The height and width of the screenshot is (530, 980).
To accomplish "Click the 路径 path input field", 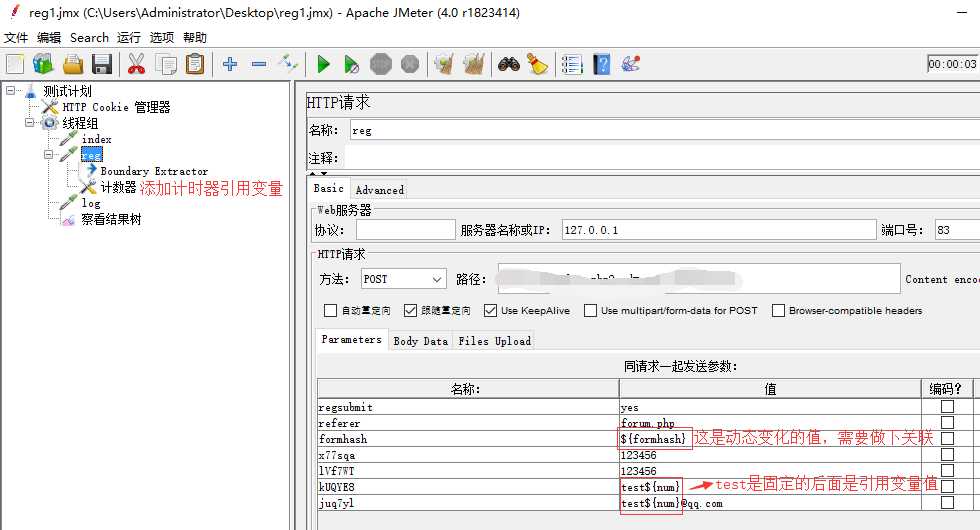I will point(699,279).
